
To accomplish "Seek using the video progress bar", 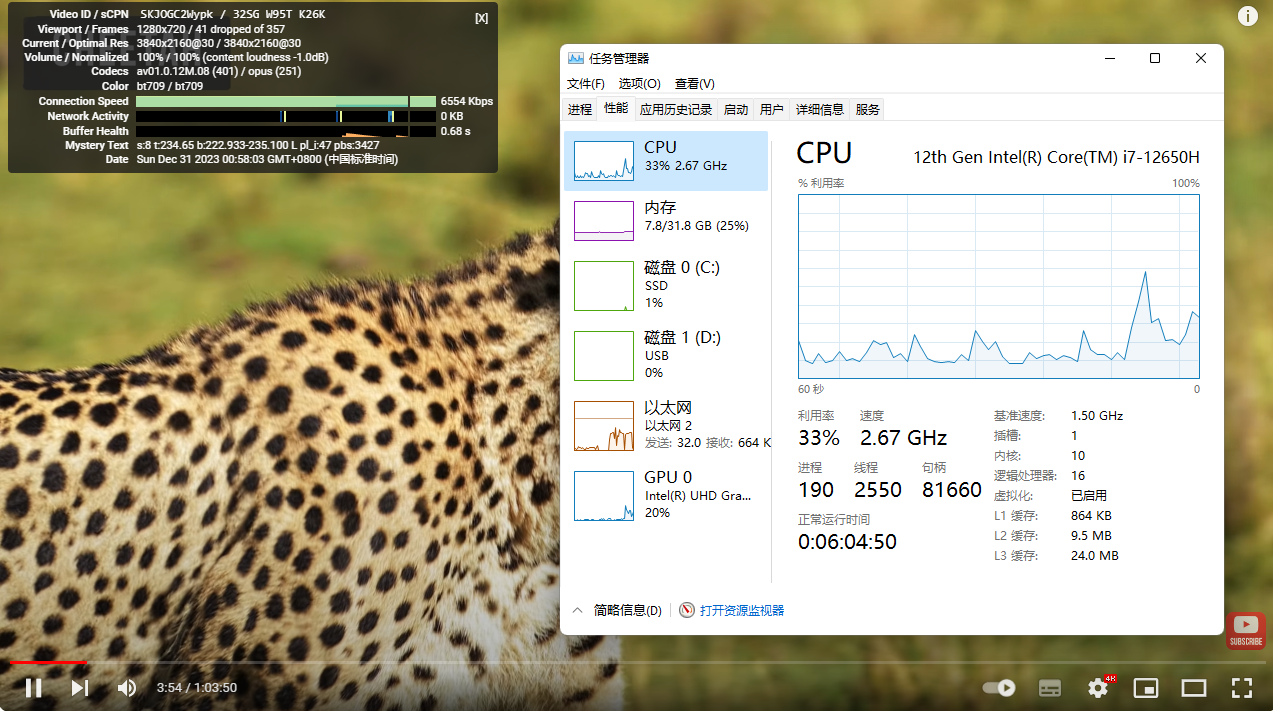I will pos(640,662).
